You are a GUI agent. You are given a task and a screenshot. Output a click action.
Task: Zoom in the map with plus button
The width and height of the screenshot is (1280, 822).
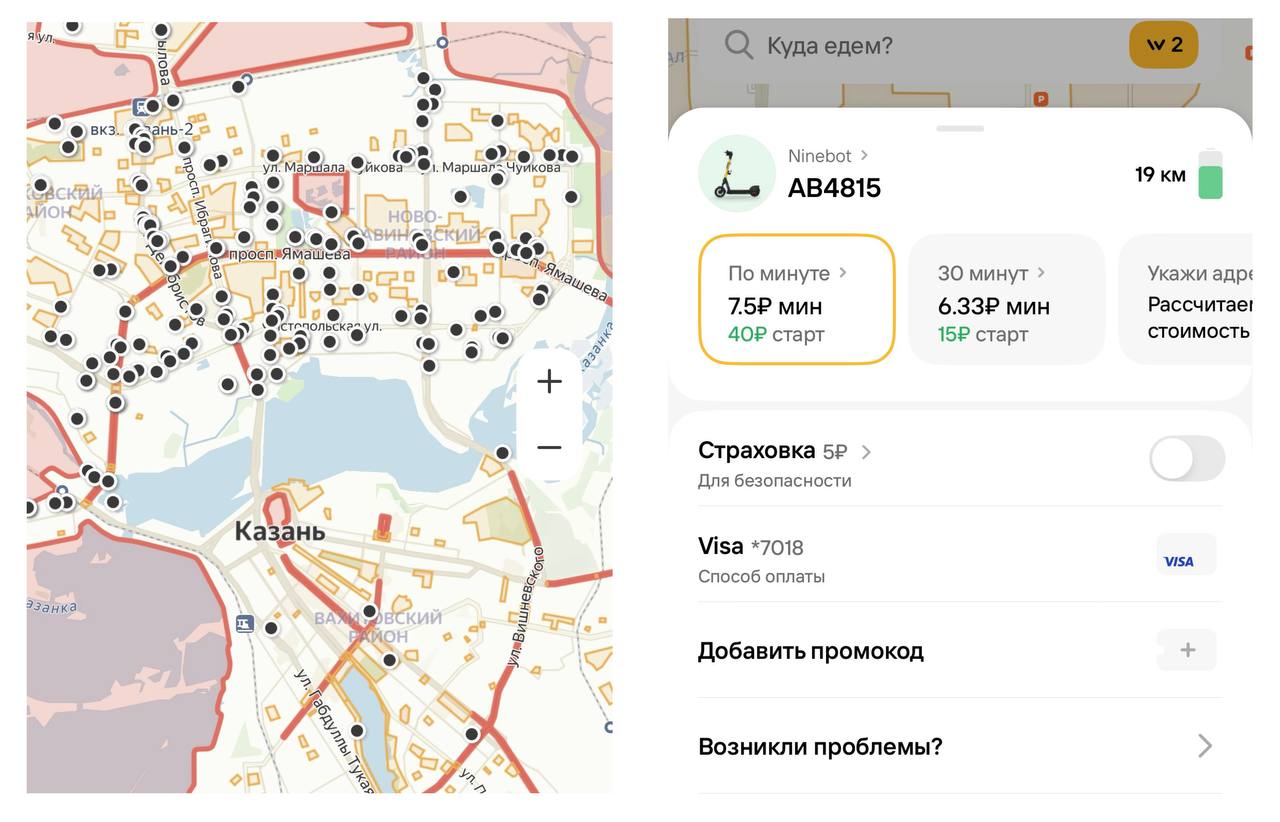(x=549, y=382)
